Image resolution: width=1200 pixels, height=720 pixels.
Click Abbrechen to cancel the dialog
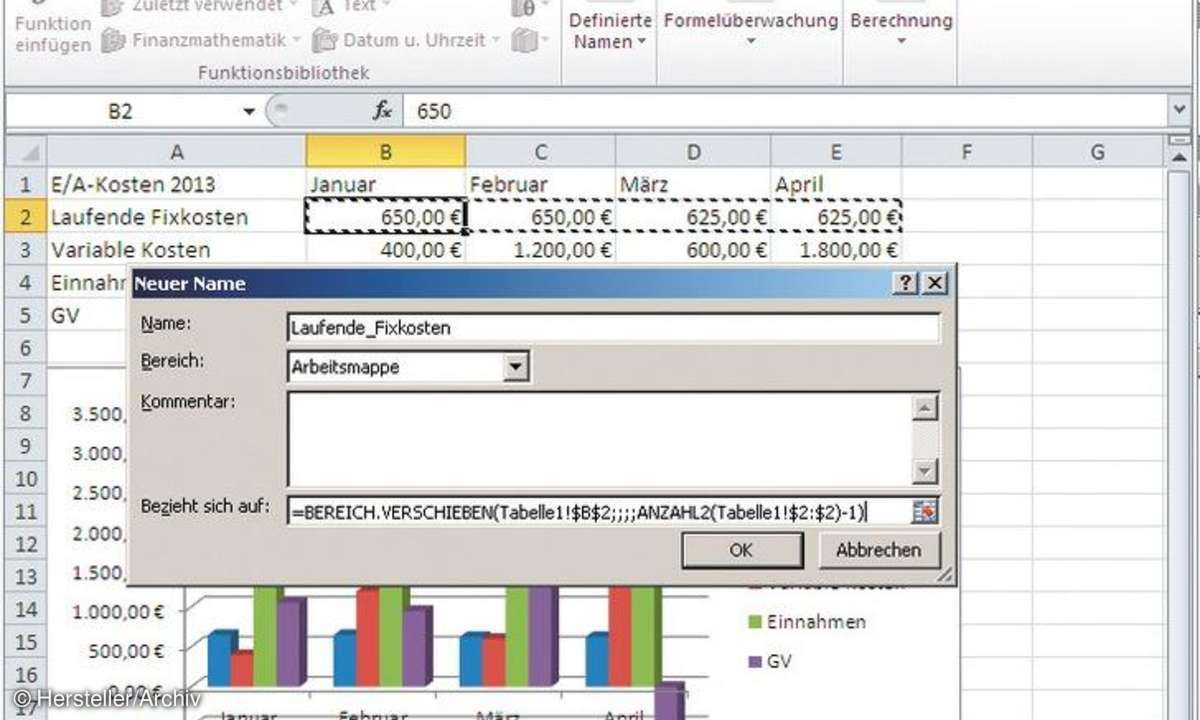(879, 550)
